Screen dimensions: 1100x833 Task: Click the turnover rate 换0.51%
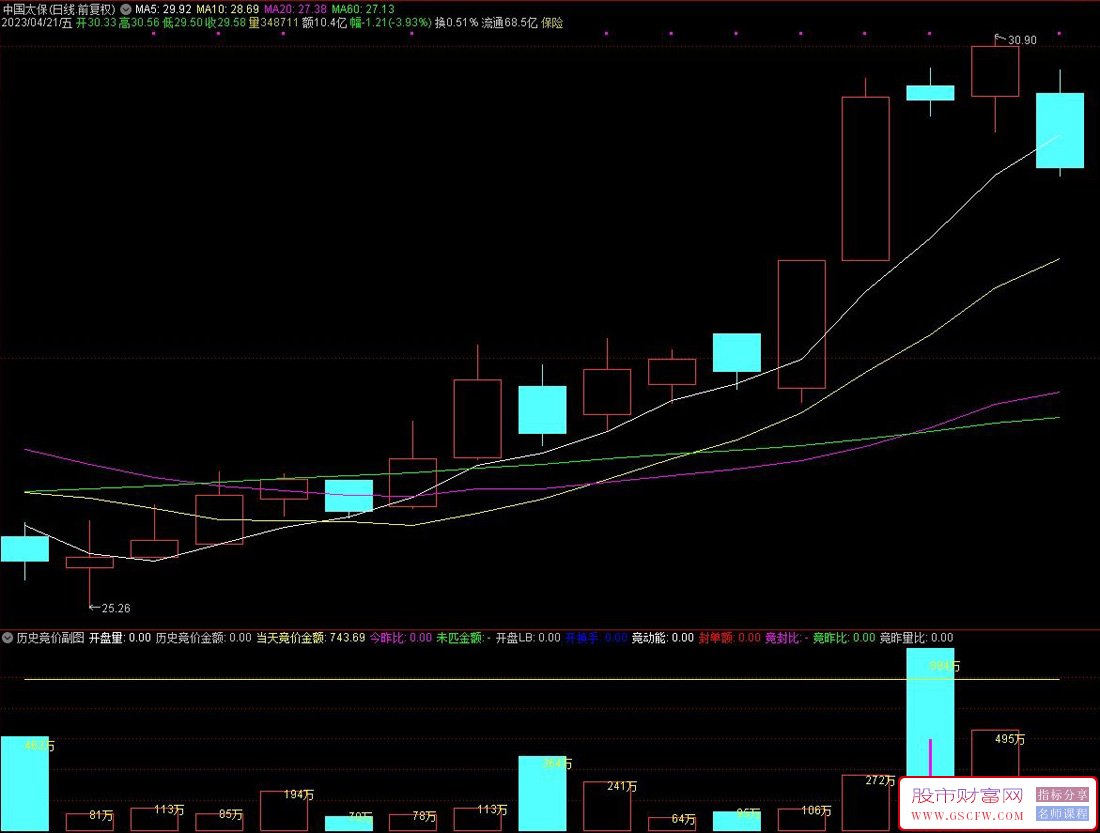point(456,23)
